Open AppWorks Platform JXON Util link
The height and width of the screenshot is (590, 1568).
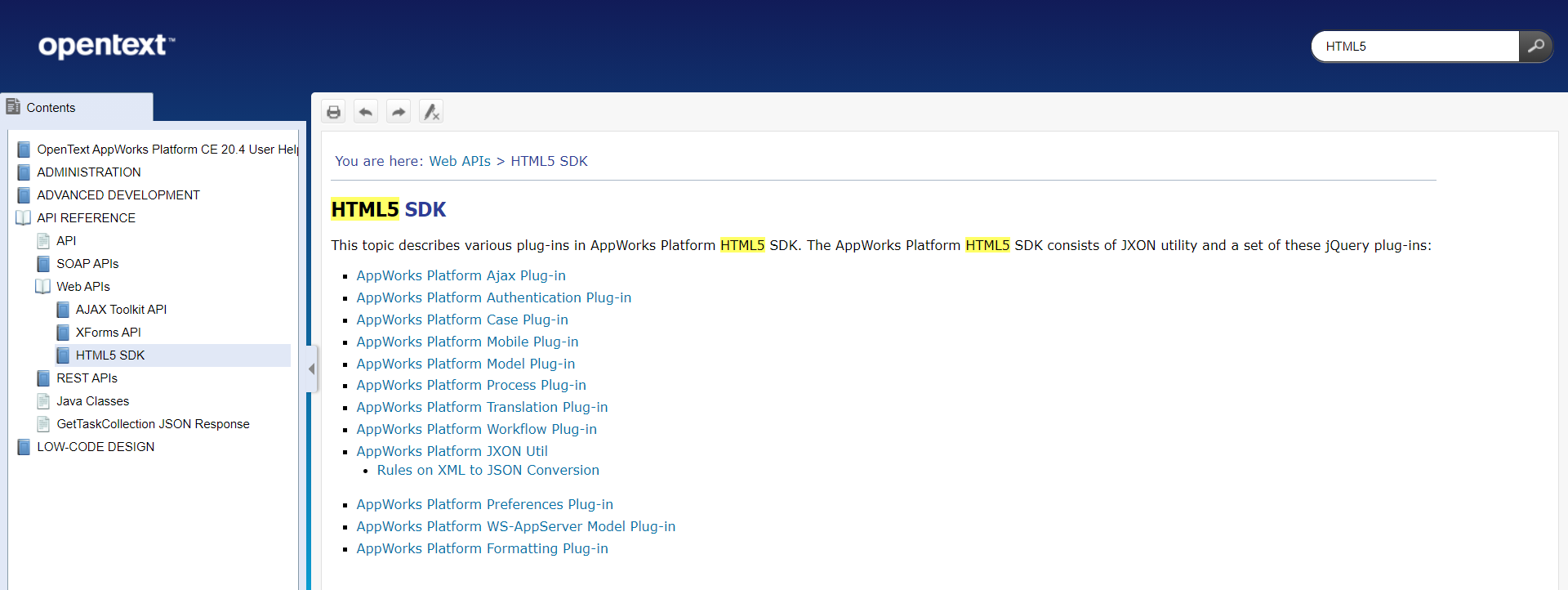click(x=452, y=452)
